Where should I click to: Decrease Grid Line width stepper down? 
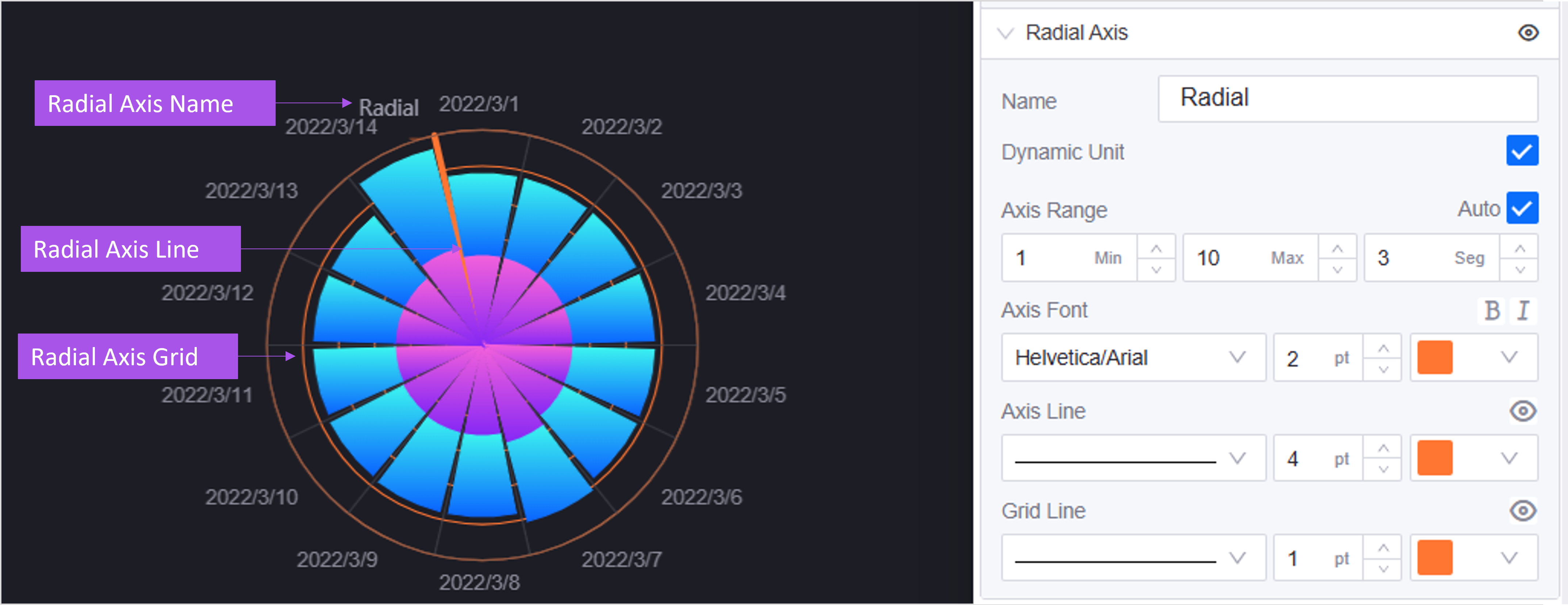[1383, 569]
